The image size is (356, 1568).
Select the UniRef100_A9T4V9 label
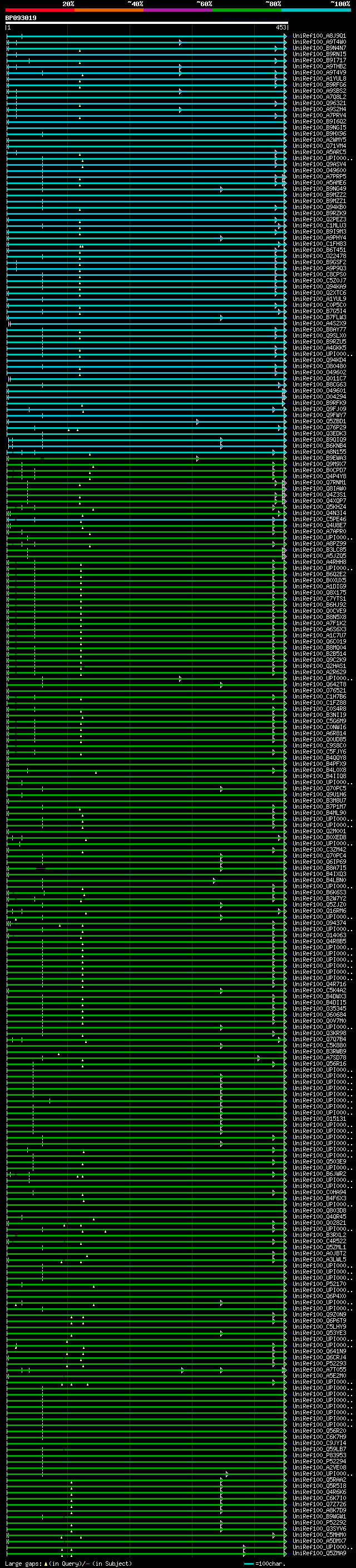point(319,72)
